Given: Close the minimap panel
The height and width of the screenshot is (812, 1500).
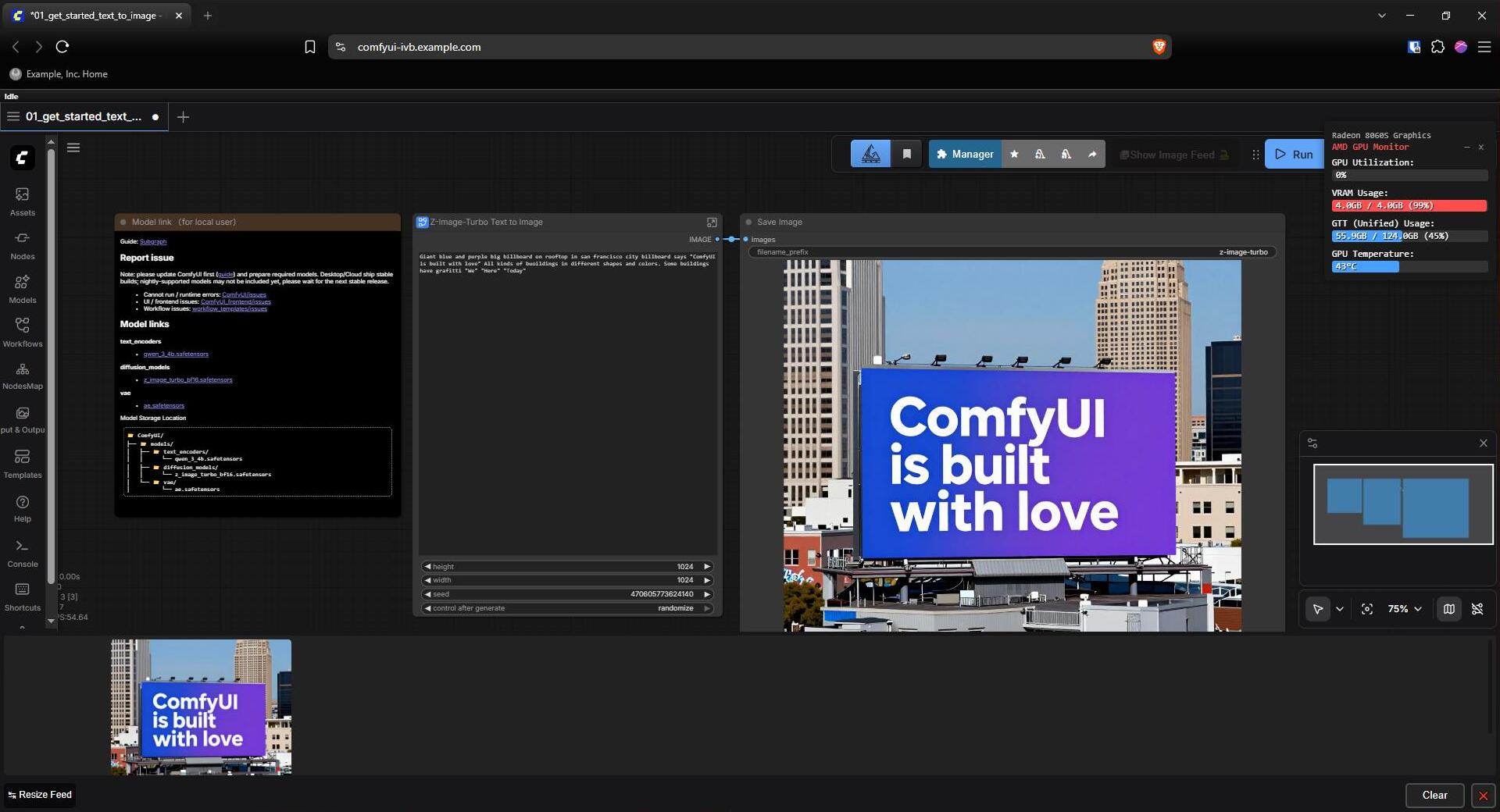Looking at the screenshot, I should 1484,443.
